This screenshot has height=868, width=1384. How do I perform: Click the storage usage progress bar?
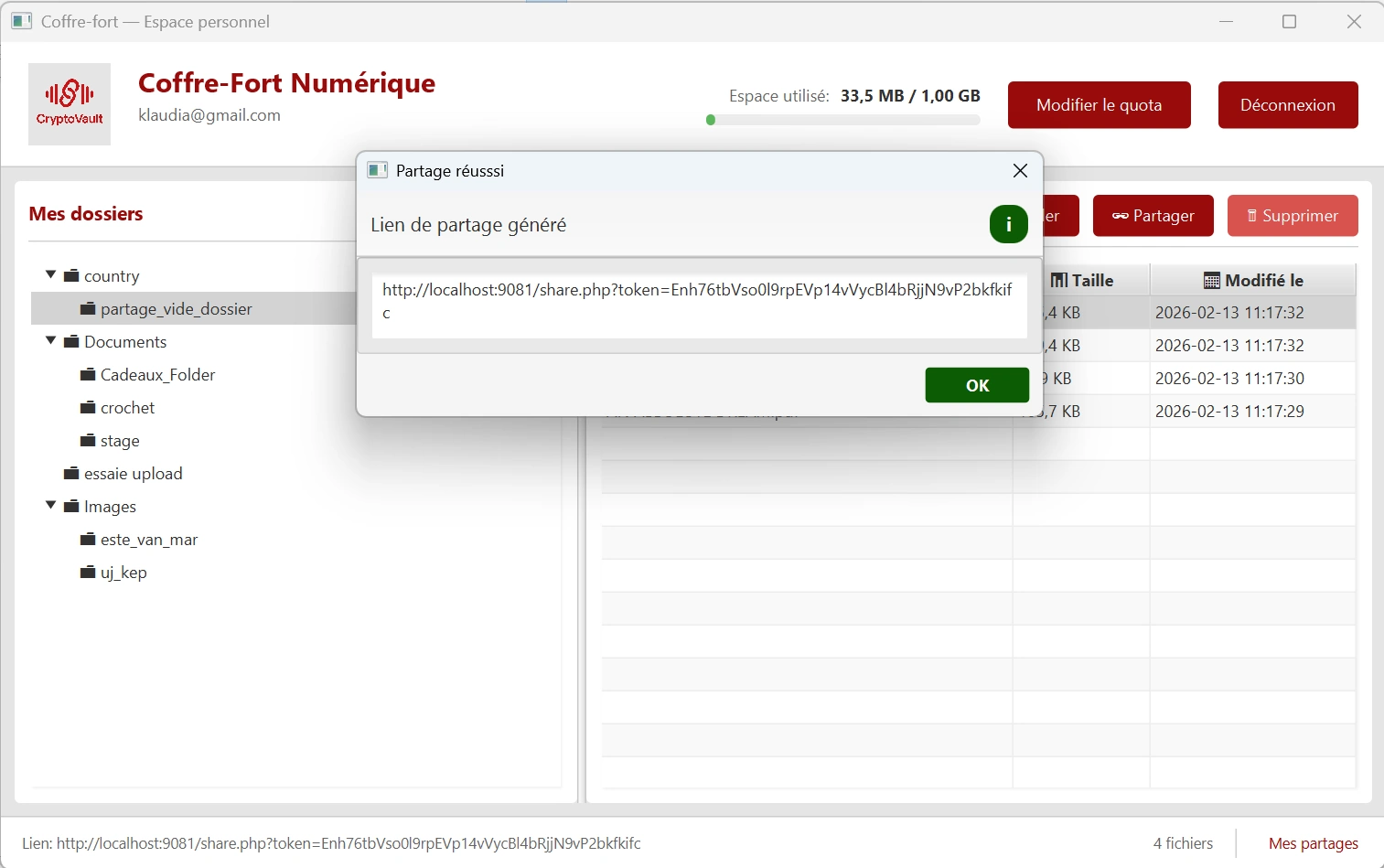842,120
